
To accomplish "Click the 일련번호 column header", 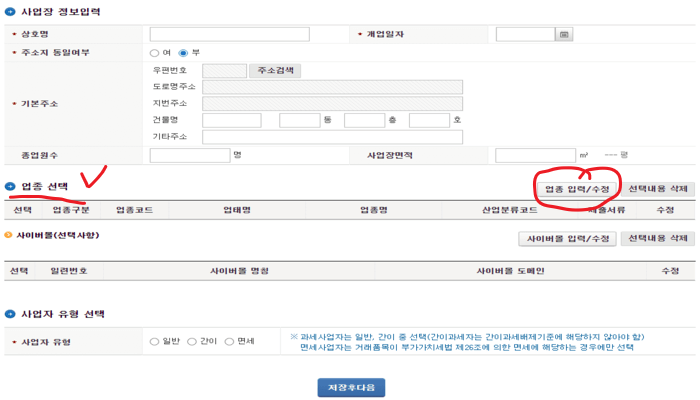I will 69,271.
